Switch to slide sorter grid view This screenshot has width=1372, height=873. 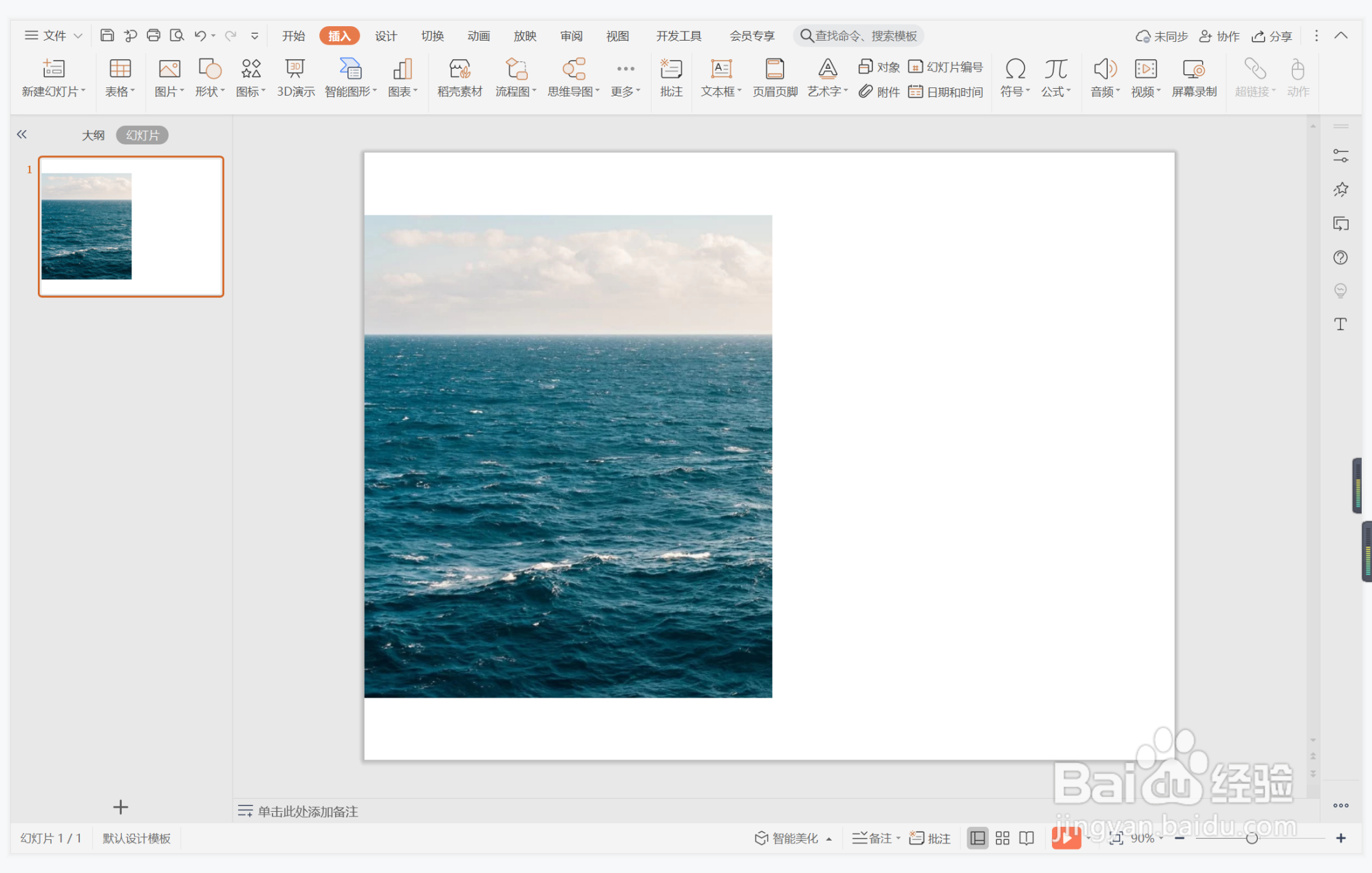[x=1003, y=838]
